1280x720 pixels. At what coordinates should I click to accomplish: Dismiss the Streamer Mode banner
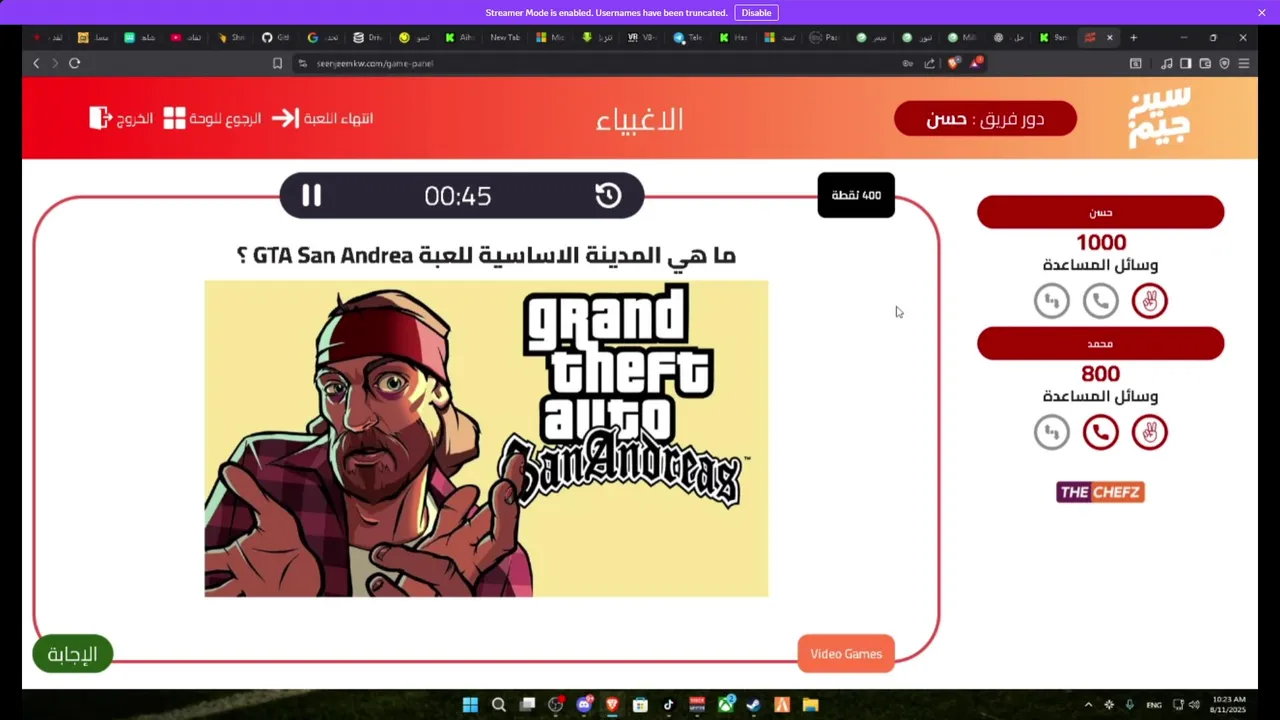click(1262, 13)
